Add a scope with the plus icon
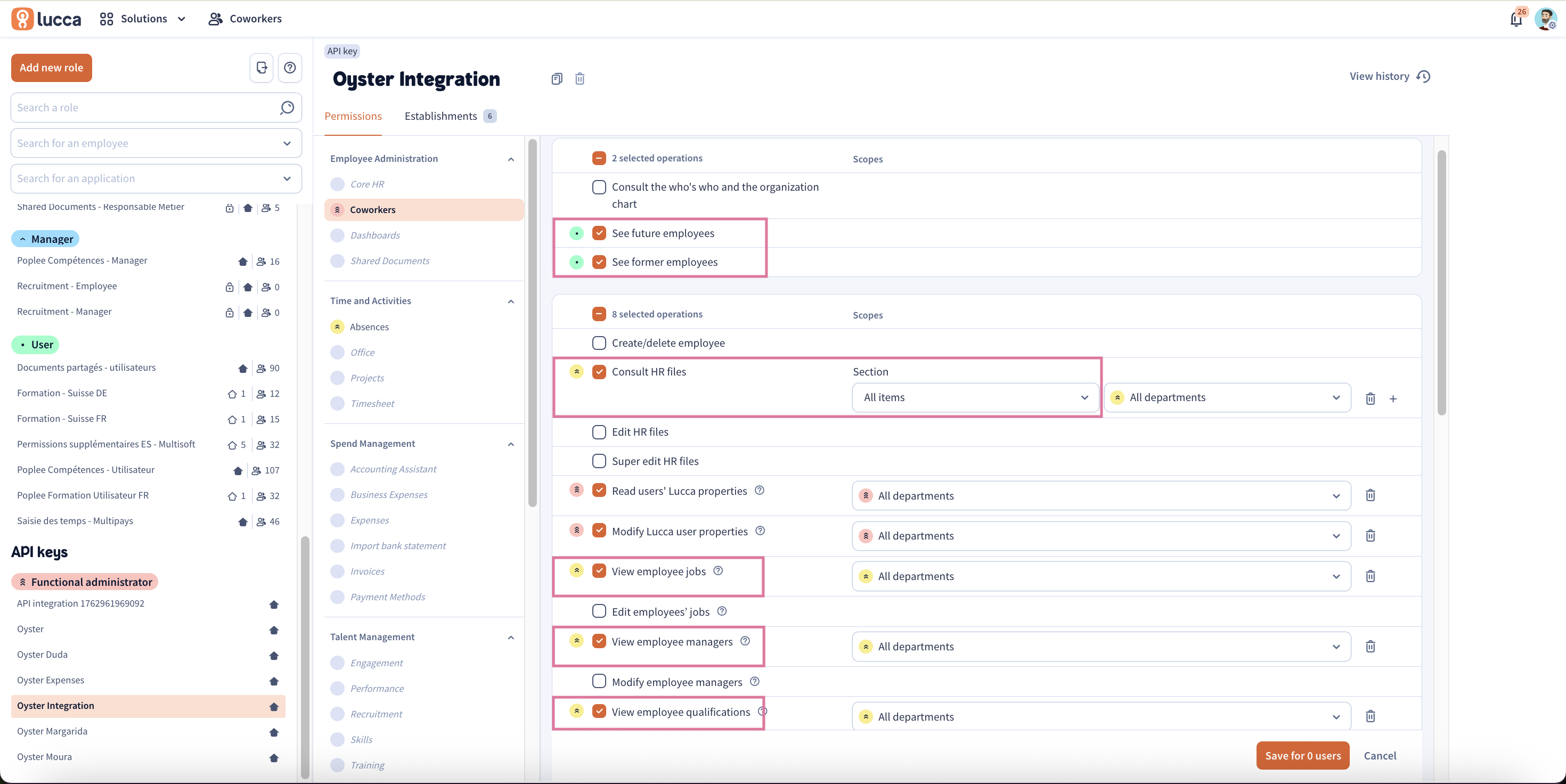Screen dimensions: 1566x784 click(1393, 399)
